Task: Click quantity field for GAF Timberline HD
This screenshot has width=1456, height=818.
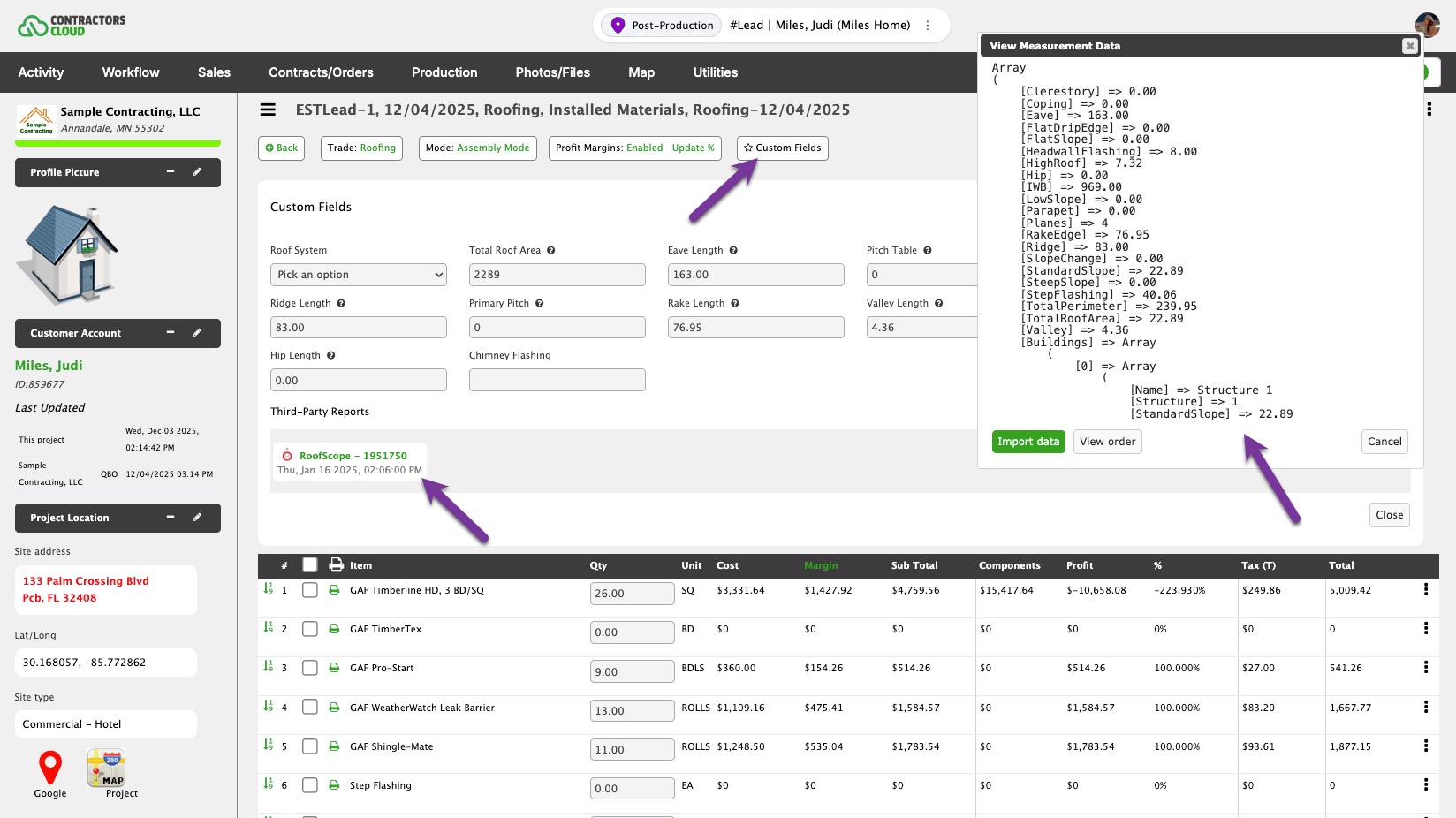Action: tap(633, 594)
